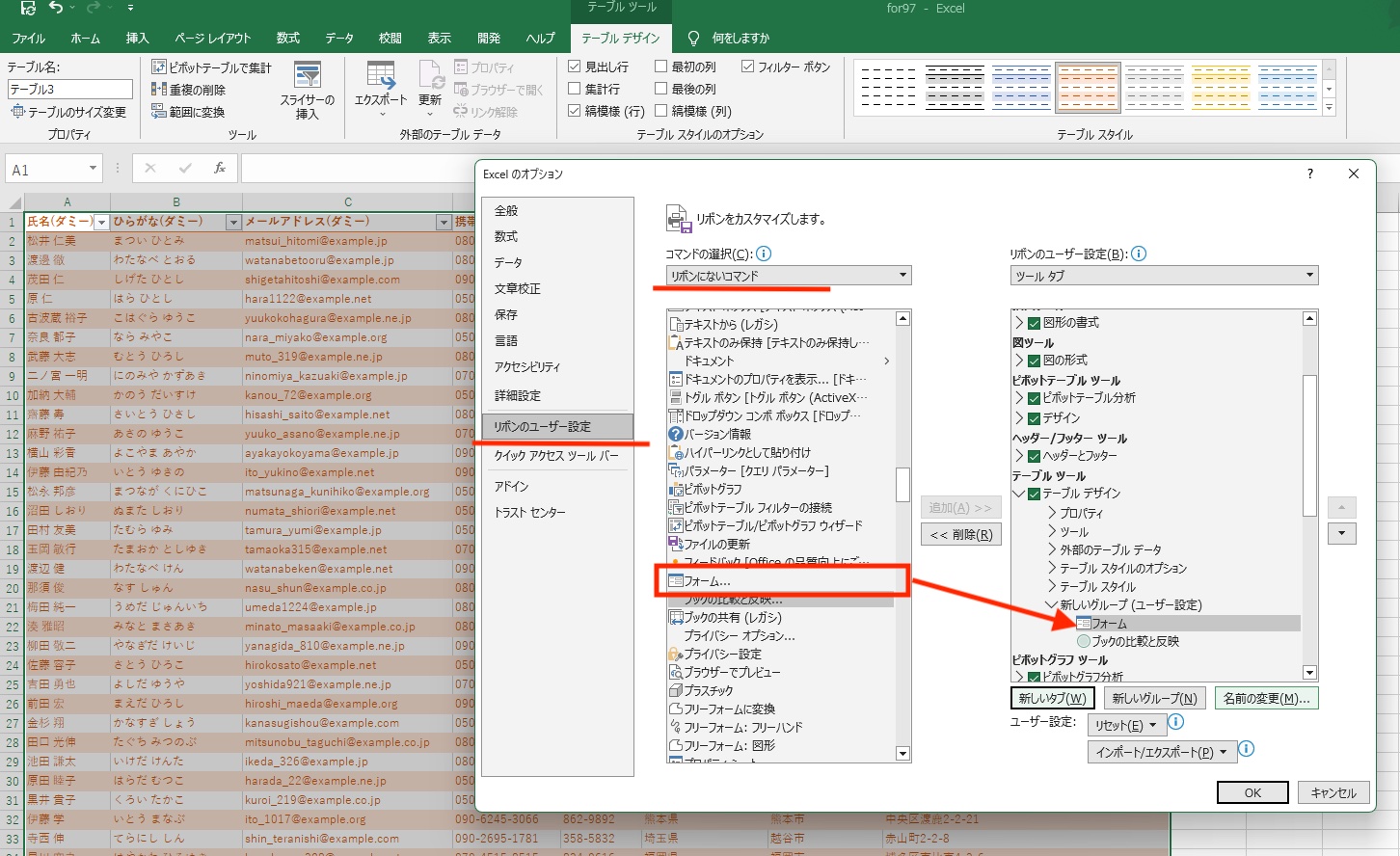Viewport: 1400px width, 856px height.
Task: Click 名前の変更(M)... button
Action: pyautogui.click(x=1266, y=698)
